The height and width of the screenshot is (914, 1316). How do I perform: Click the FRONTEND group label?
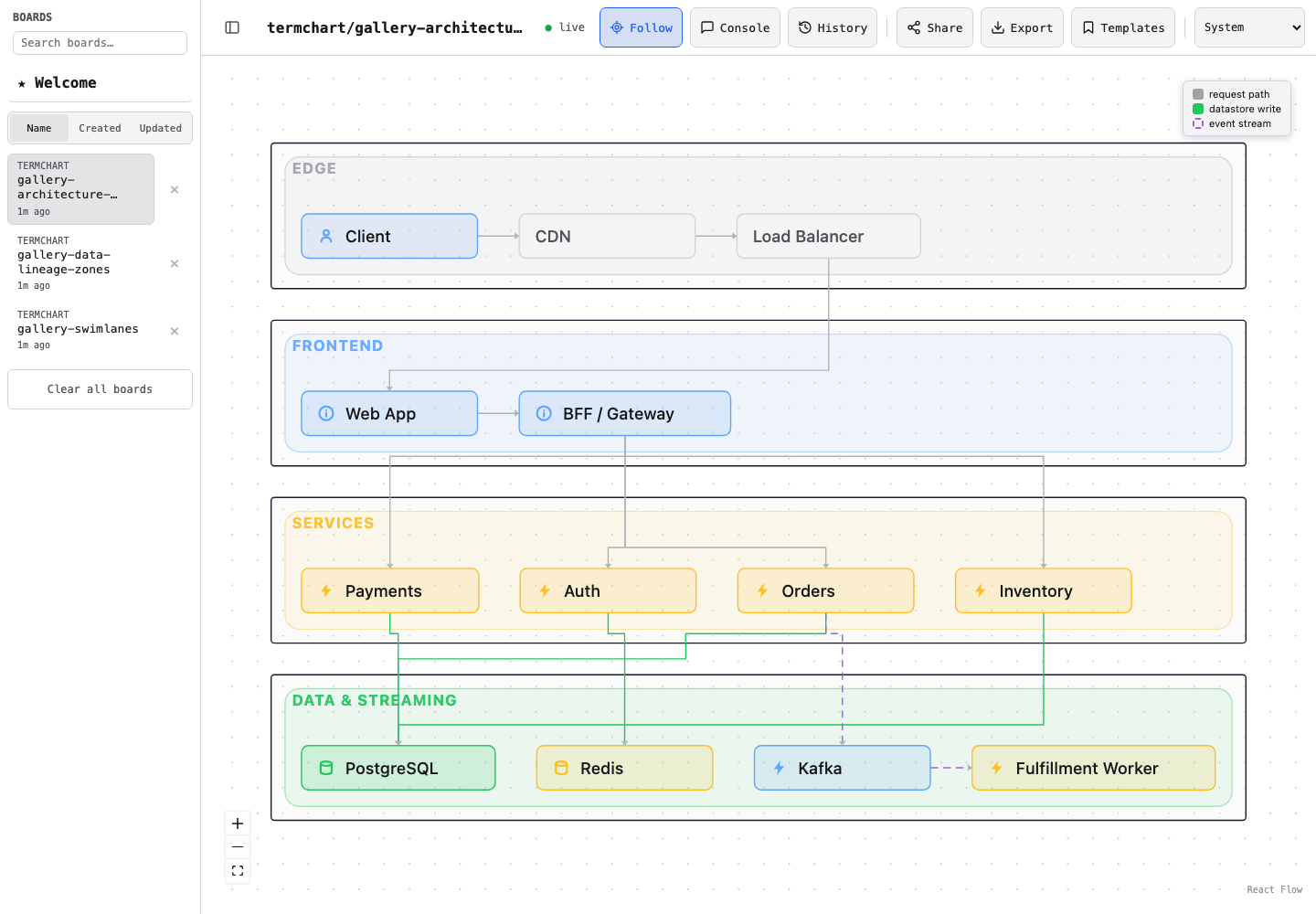337,345
